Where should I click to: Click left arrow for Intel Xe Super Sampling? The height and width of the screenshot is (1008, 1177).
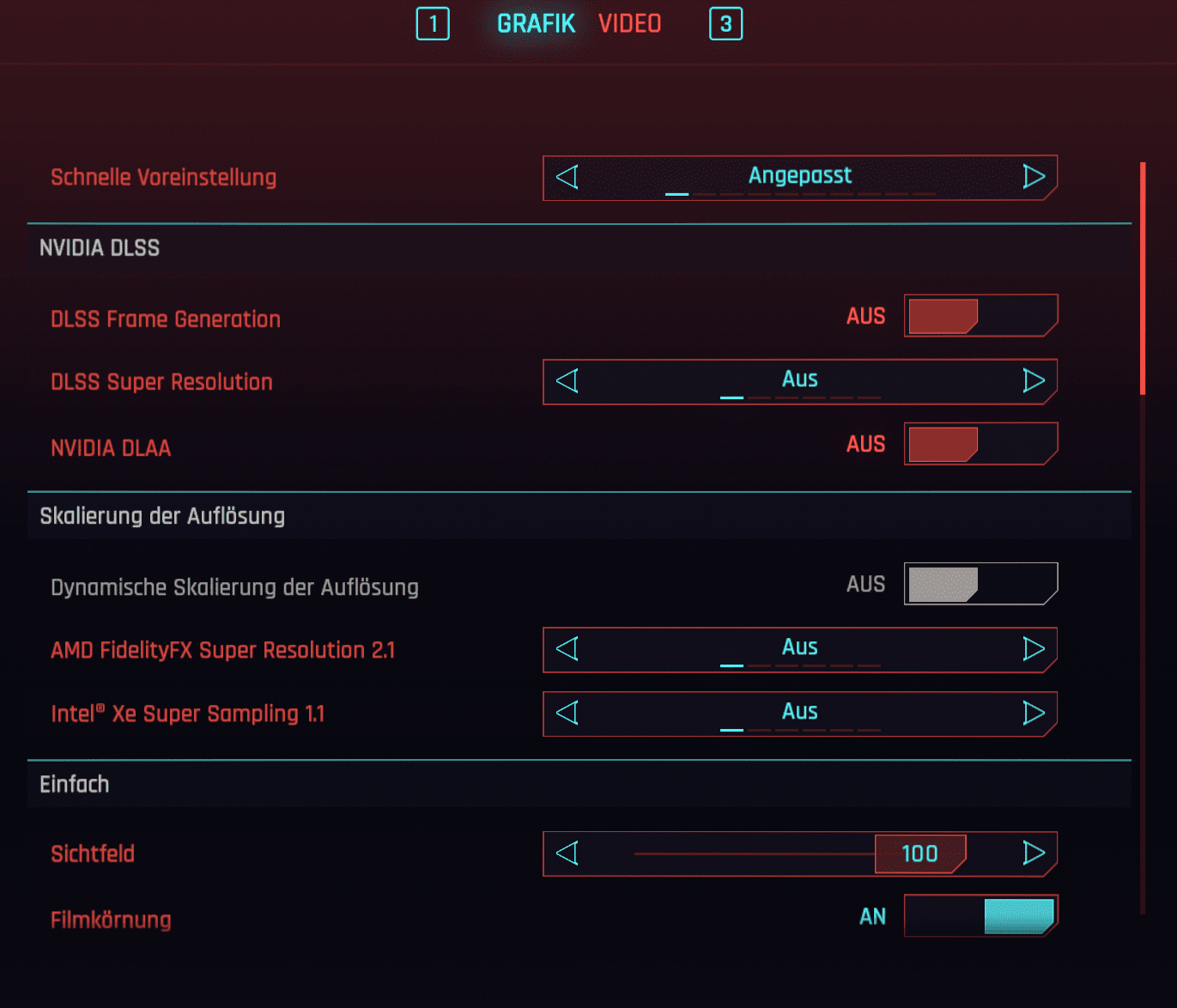[567, 713]
